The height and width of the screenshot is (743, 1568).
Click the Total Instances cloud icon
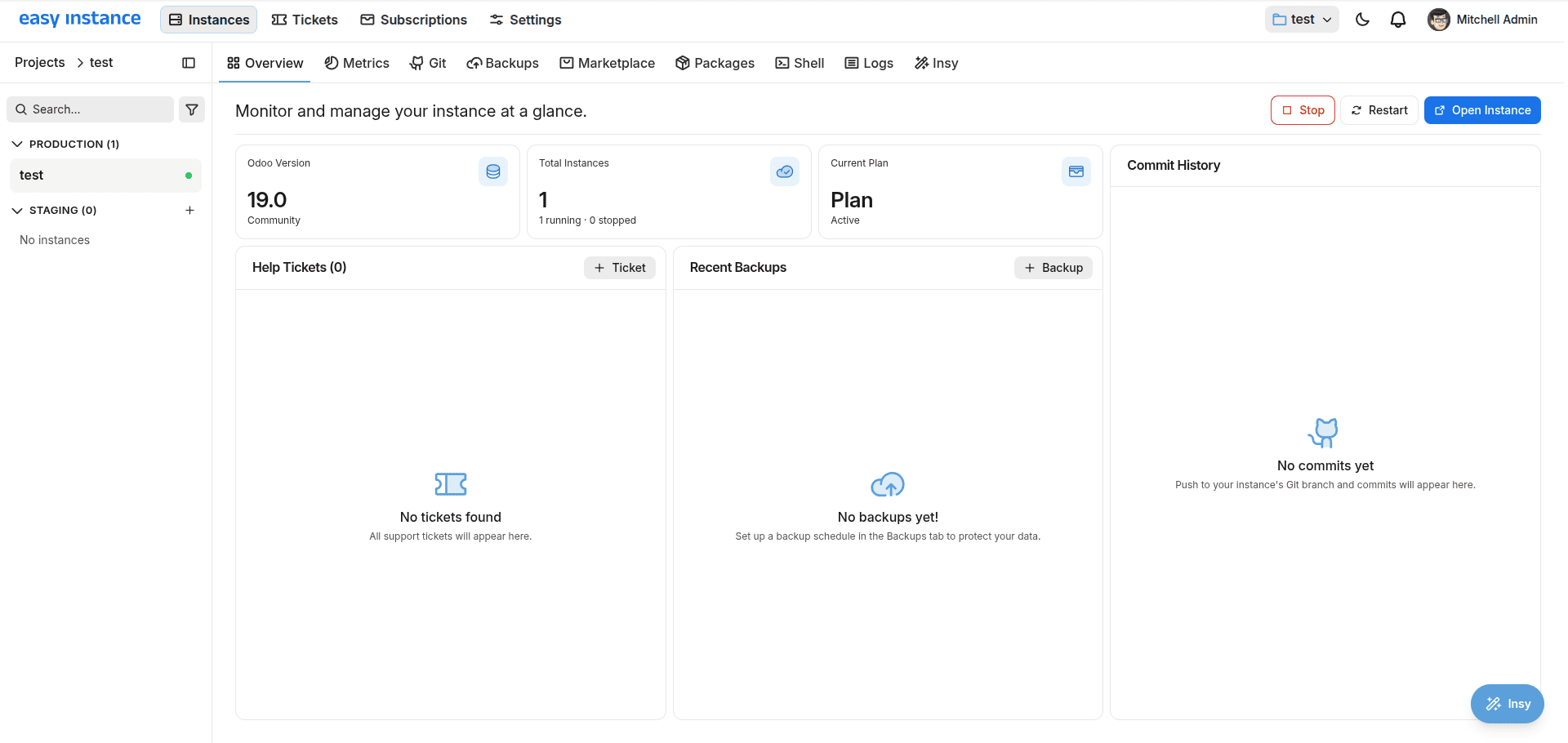click(785, 171)
